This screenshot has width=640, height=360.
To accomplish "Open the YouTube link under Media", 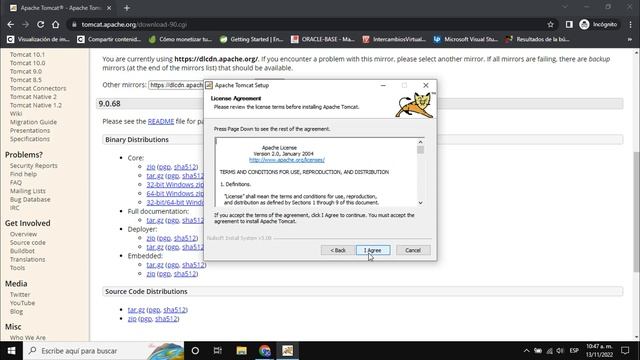I will pos(22,303).
